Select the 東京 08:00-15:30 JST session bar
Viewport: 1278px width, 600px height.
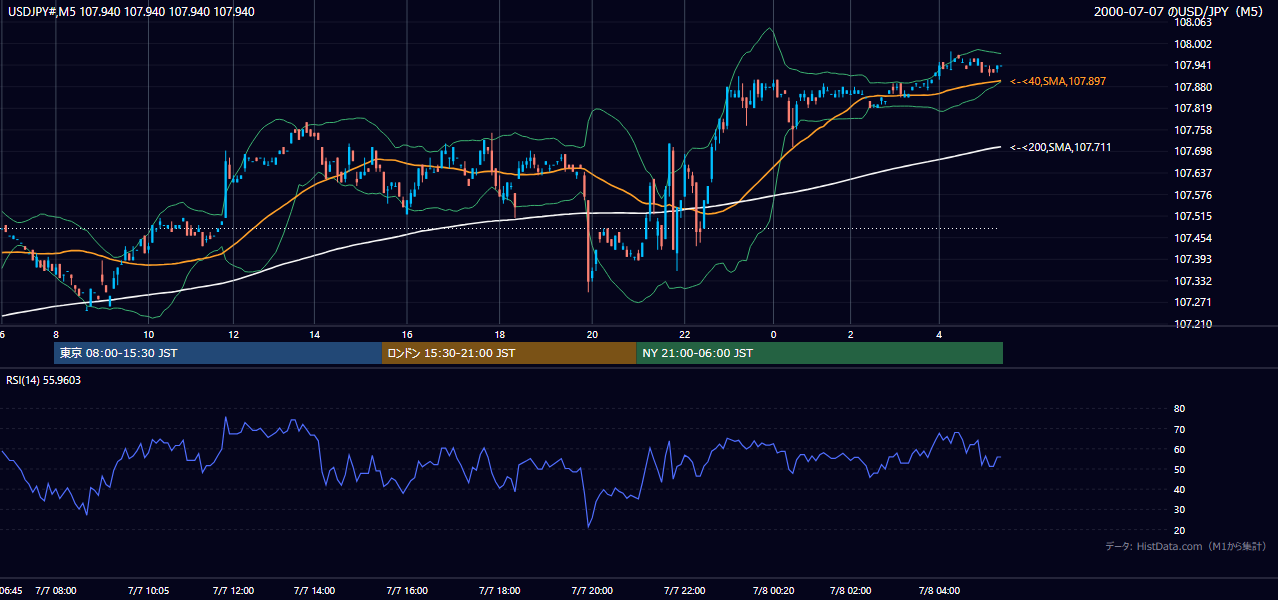217,353
